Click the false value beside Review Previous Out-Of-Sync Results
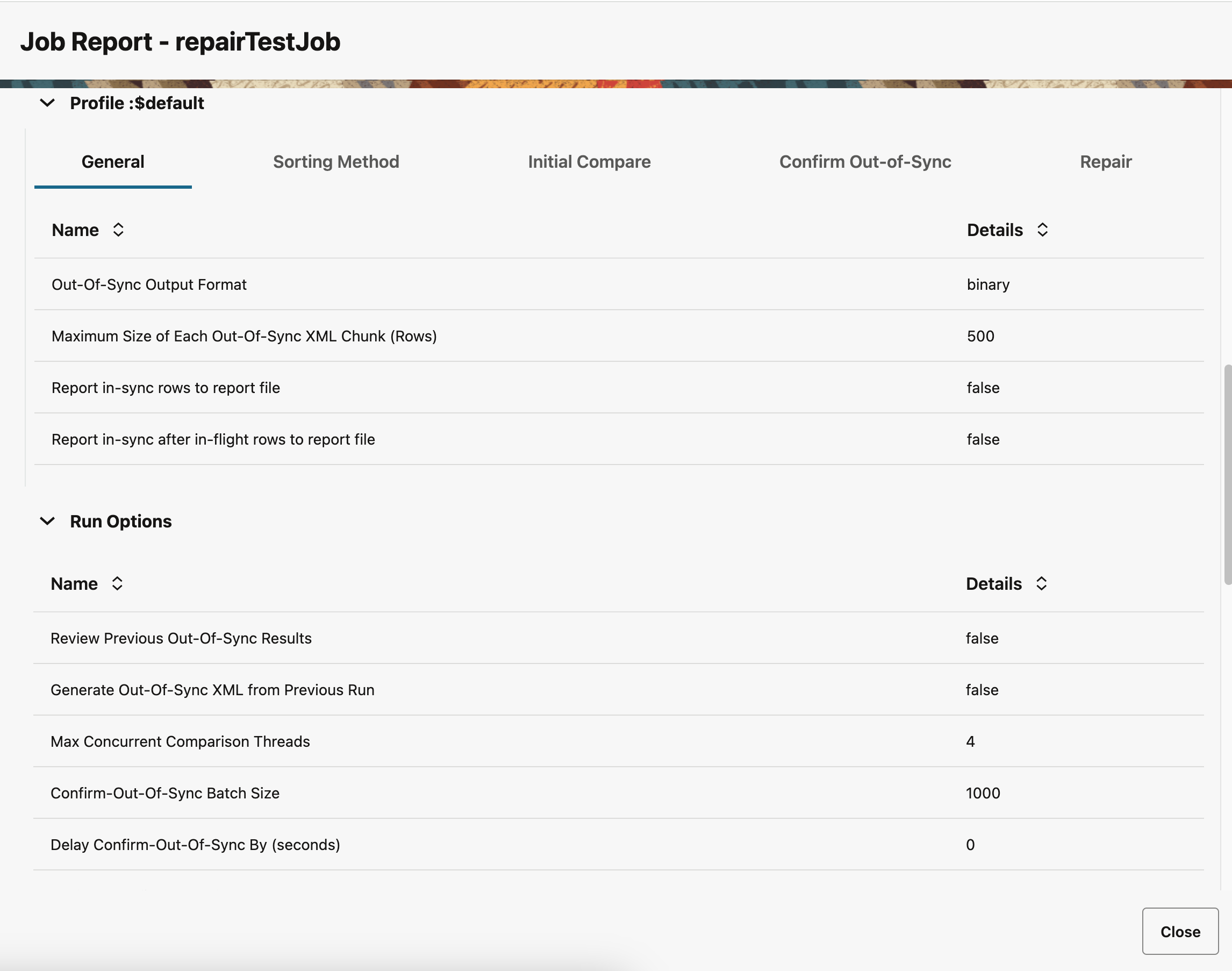Screen dimensions: 1232x971 tap(982, 638)
